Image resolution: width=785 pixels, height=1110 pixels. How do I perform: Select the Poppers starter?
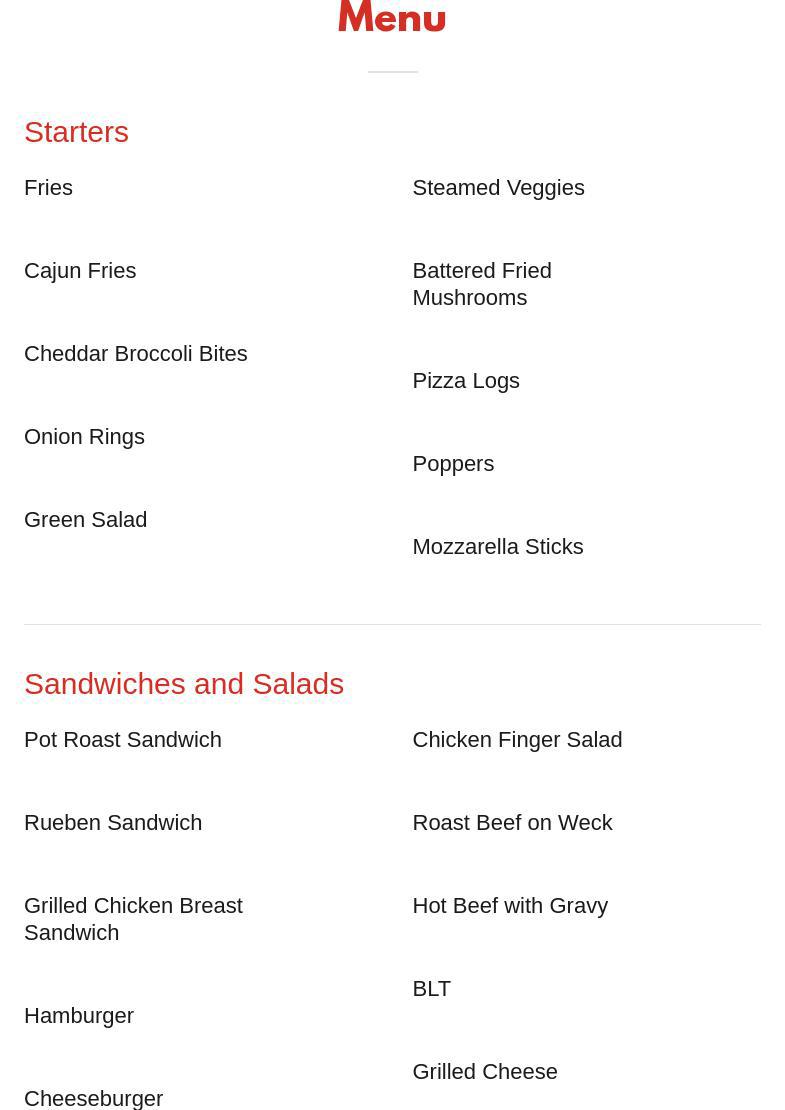coord(453,464)
